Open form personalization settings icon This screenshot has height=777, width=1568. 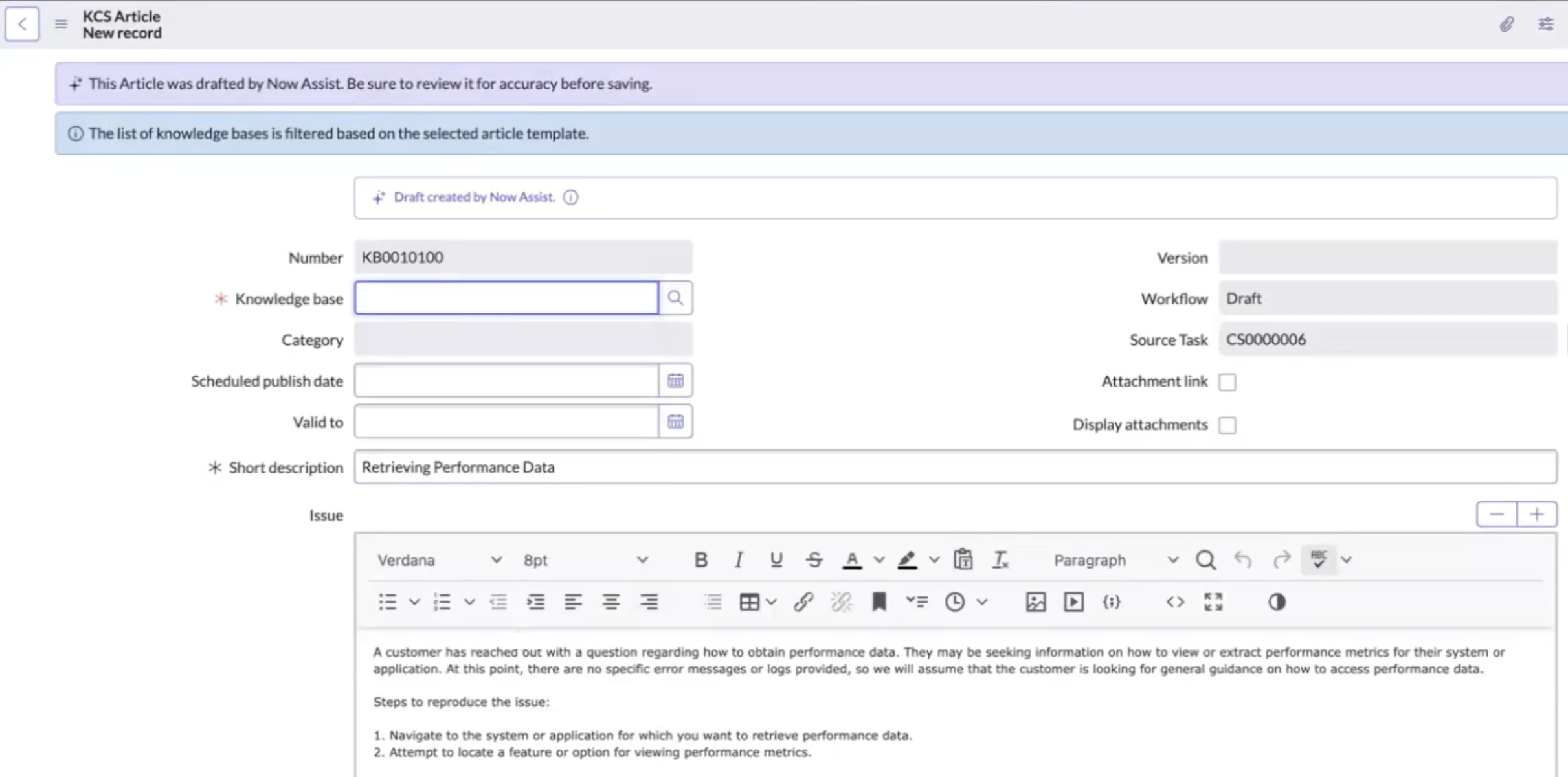tap(1545, 25)
